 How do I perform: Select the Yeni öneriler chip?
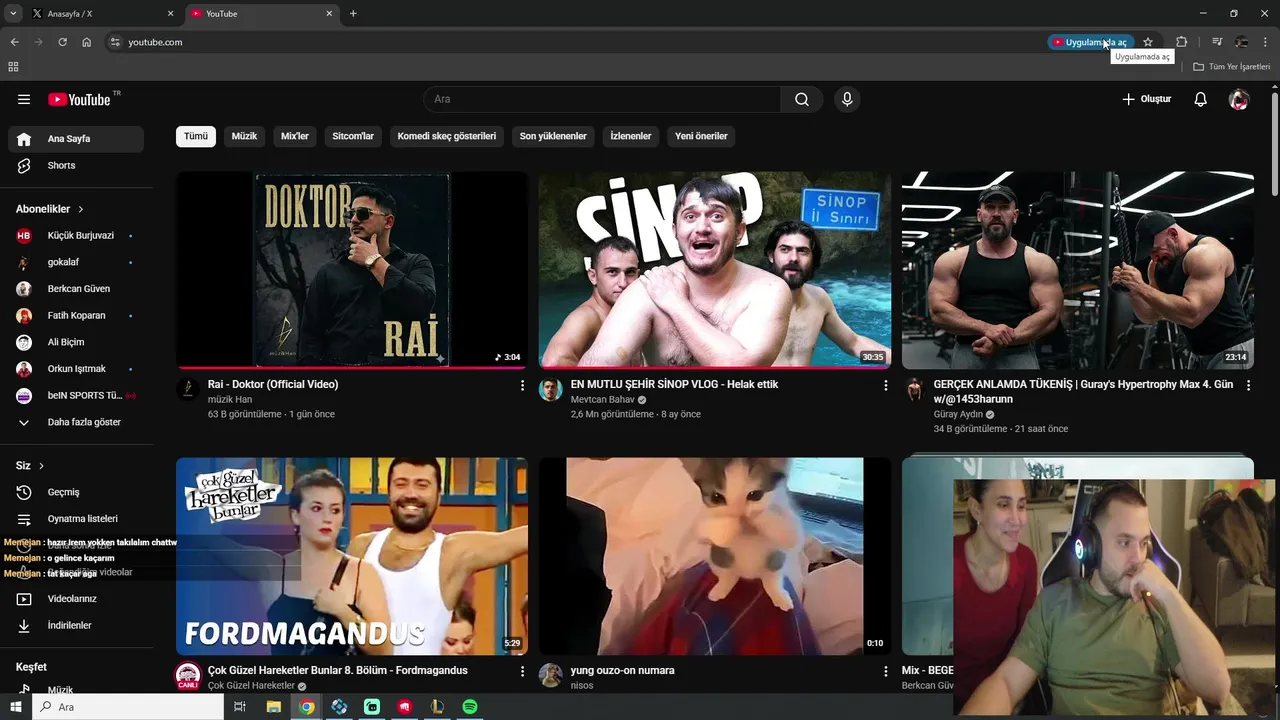[x=701, y=136]
